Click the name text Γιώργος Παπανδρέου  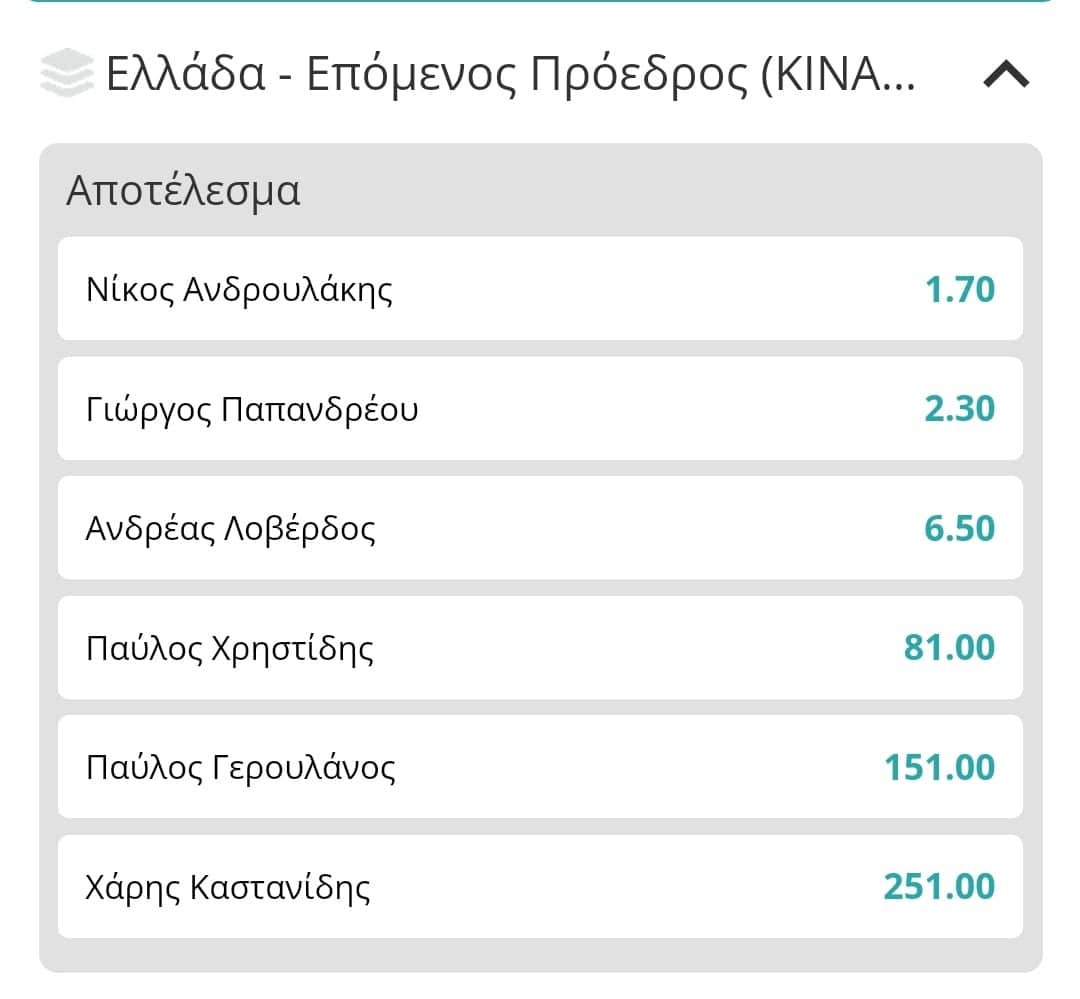pyautogui.click(x=251, y=410)
